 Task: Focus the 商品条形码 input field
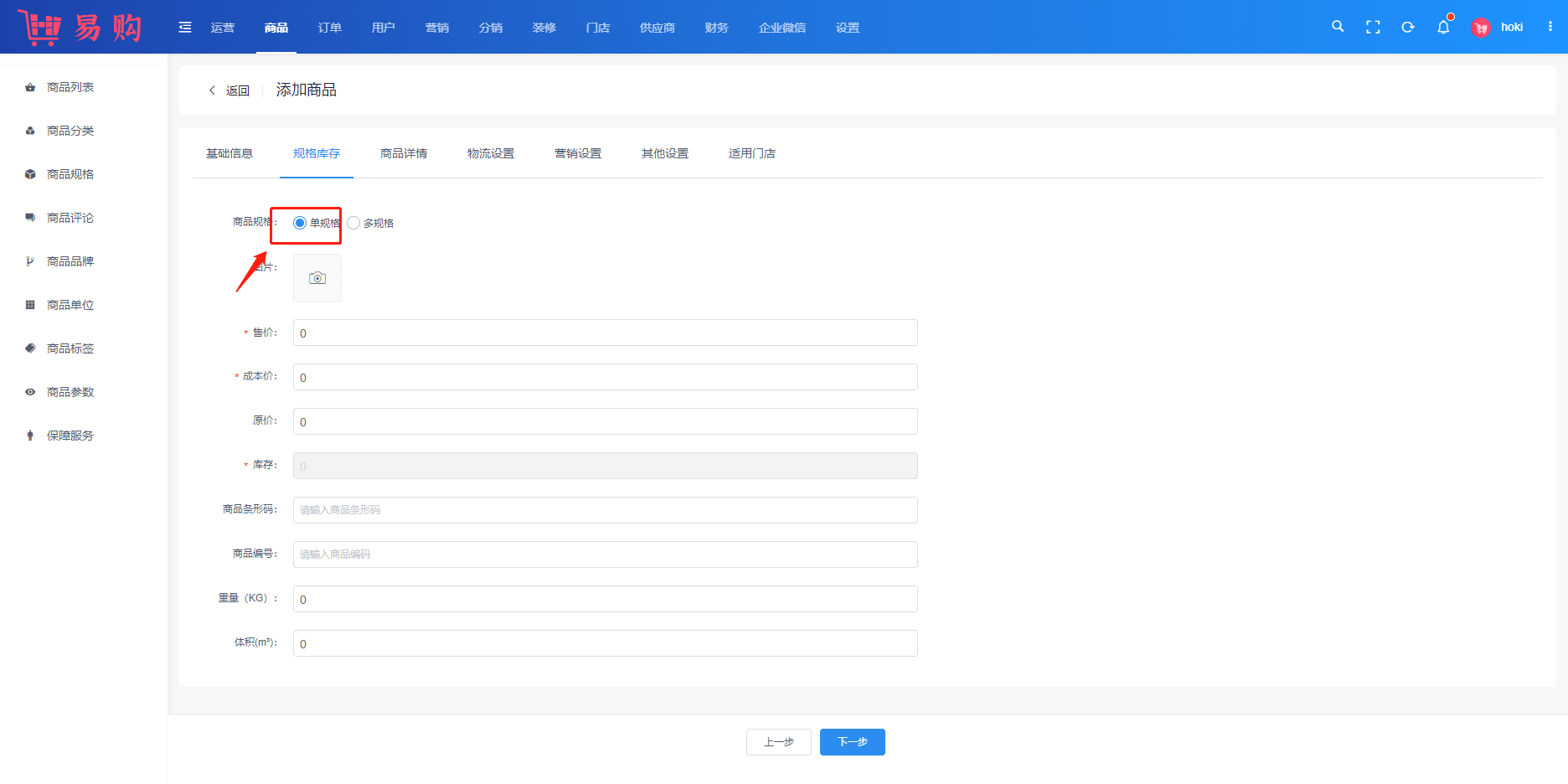[x=605, y=510]
